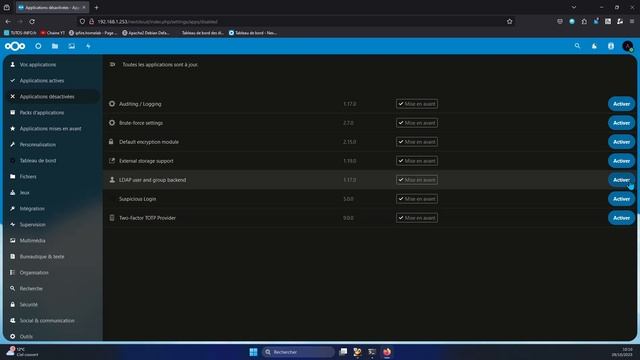Click the tracking protection shield icon
The image size is (640, 360).
pyautogui.click(x=82, y=21)
